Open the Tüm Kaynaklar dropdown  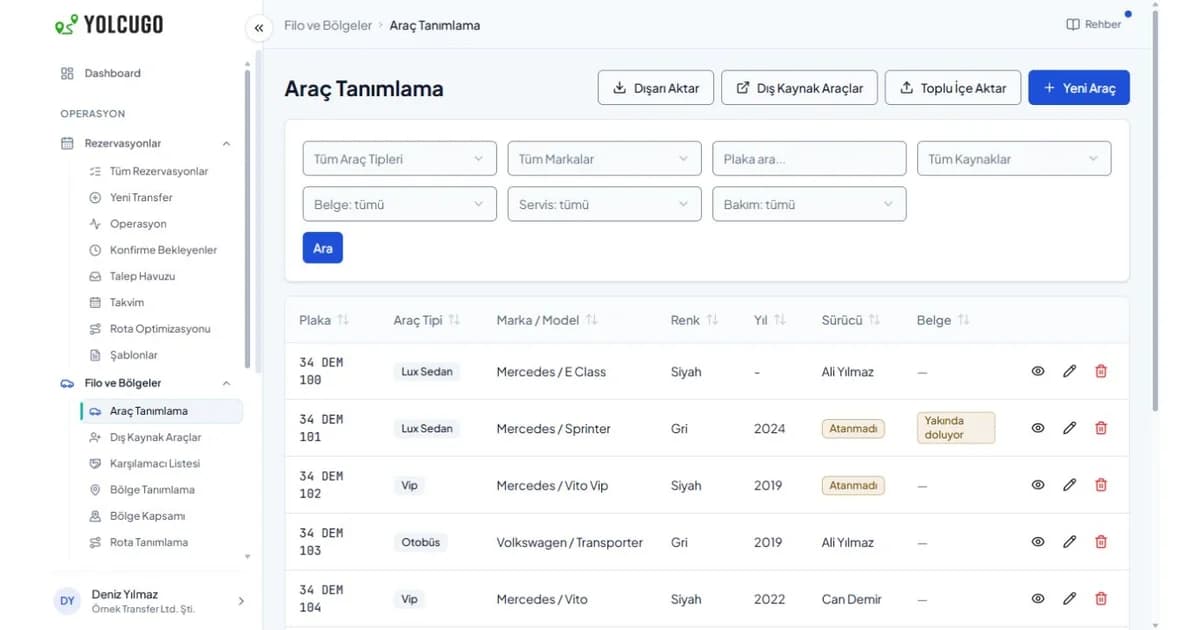(x=1014, y=159)
